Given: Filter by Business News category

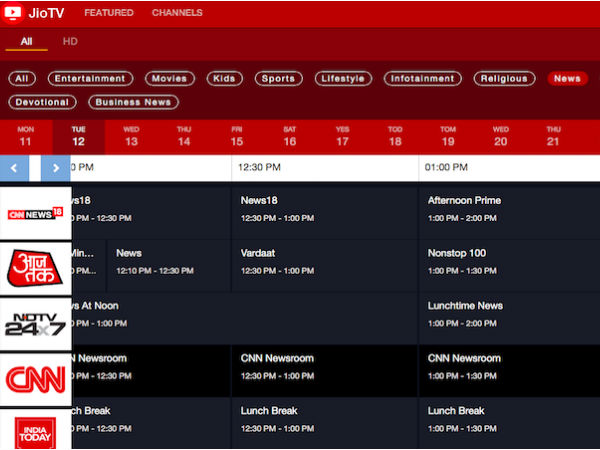Looking at the screenshot, I should [x=134, y=102].
